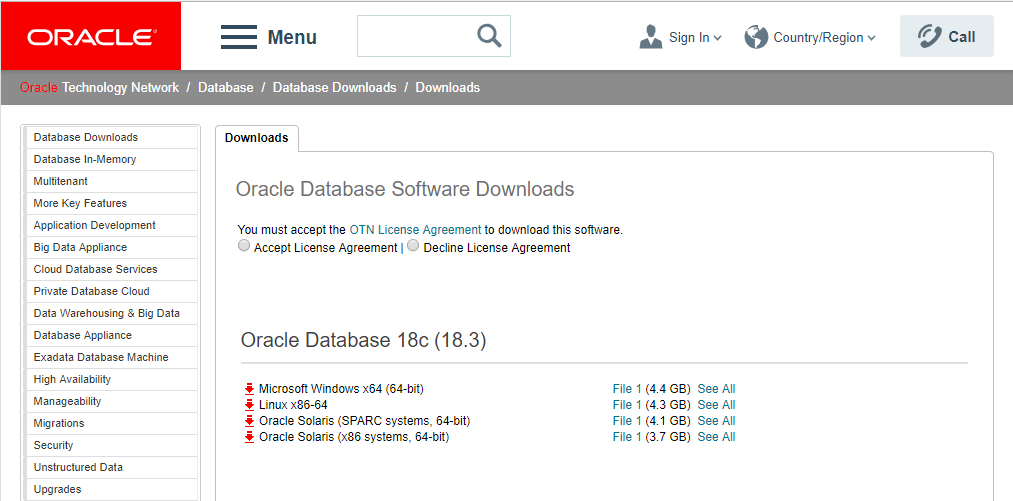
Task: Open the hamburger Menu icon
Action: (239, 37)
